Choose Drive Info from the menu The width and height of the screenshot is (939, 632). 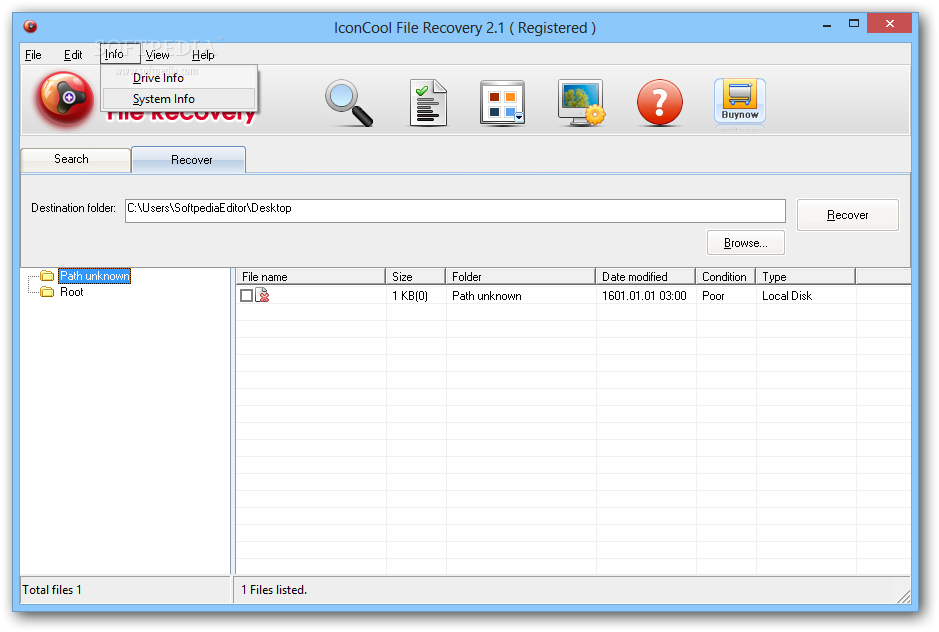click(178, 78)
